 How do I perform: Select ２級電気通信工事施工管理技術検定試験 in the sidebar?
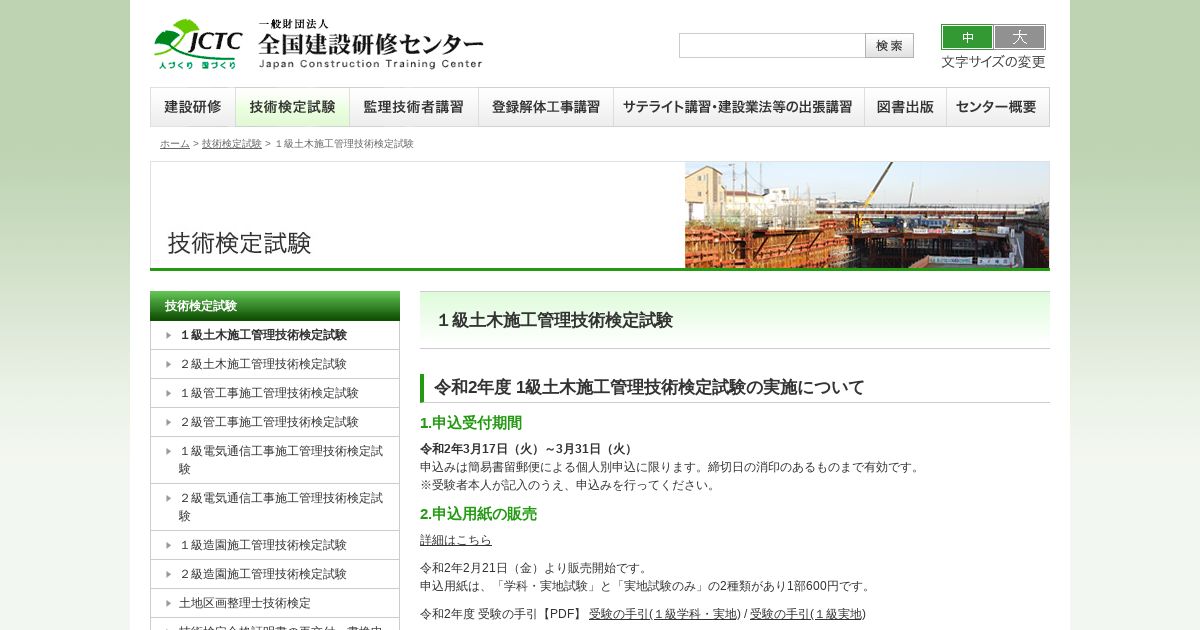pos(275,507)
